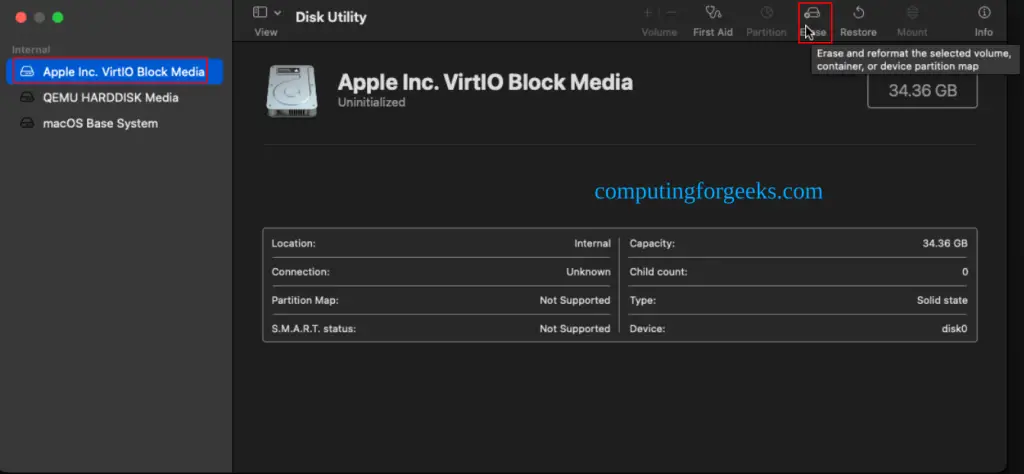Image resolution: width=1024 pixels, height=474 pixels.
Task: Run First Aid on the selected disk
Action: pos(713,12)
